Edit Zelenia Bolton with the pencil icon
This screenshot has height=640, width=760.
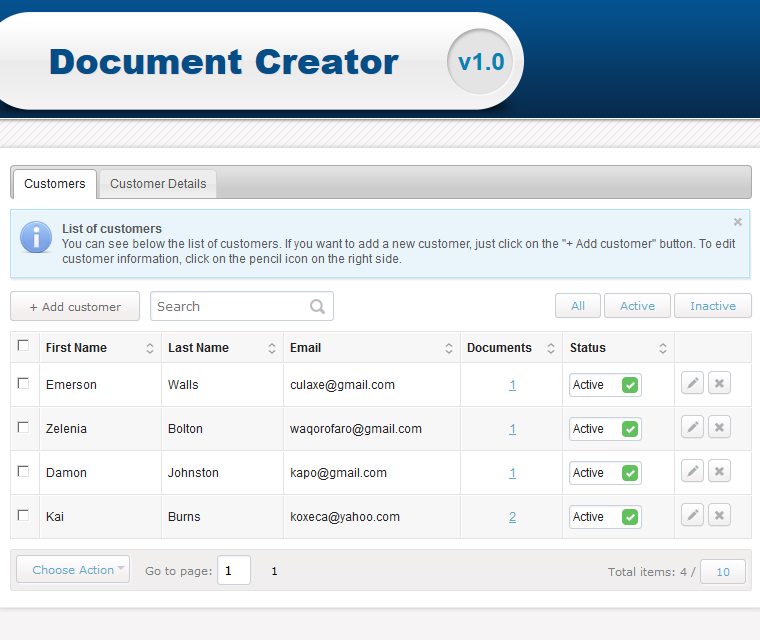pyautogui.click(x=692, y=428)
